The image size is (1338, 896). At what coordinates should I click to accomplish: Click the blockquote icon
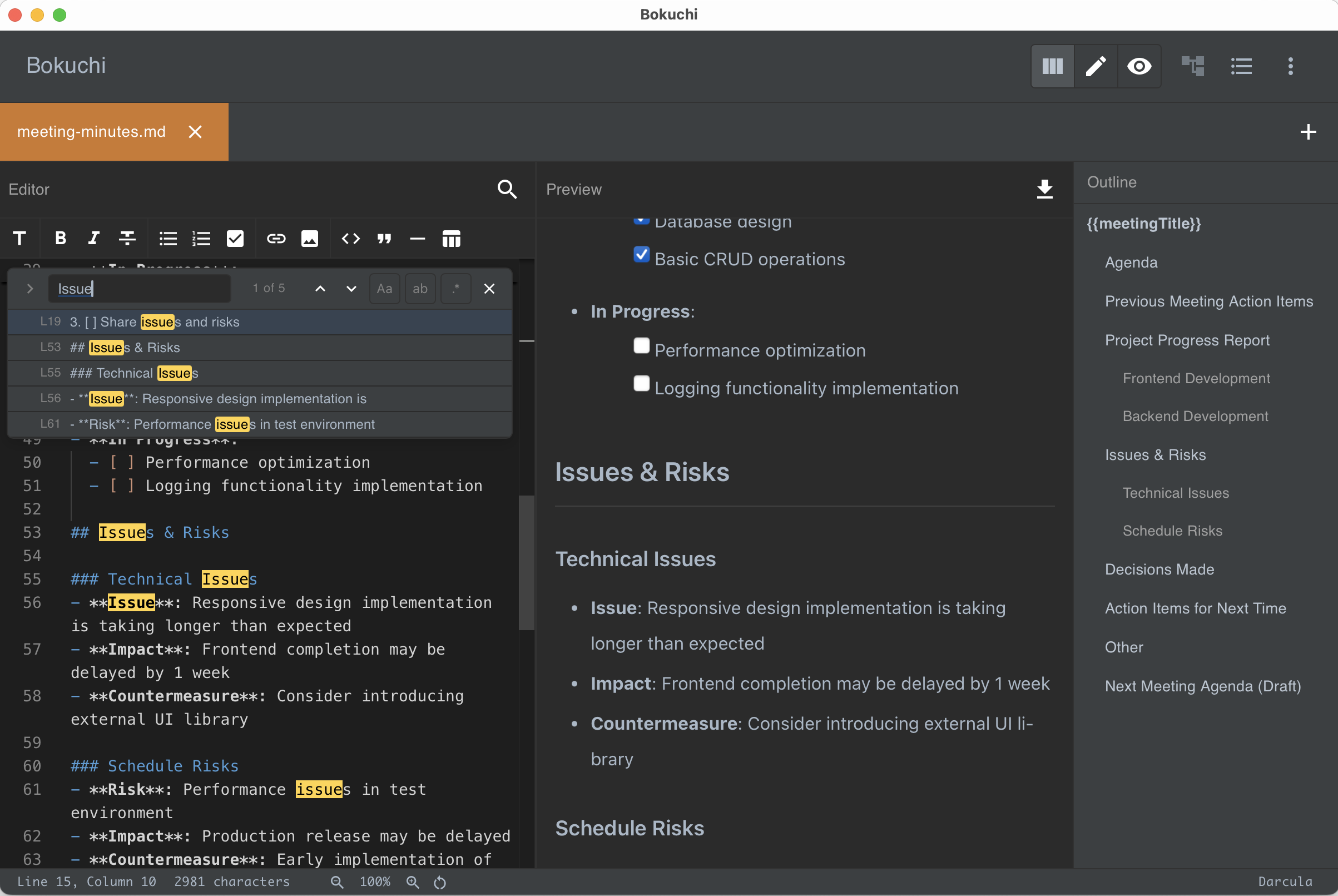click(384, 238)
